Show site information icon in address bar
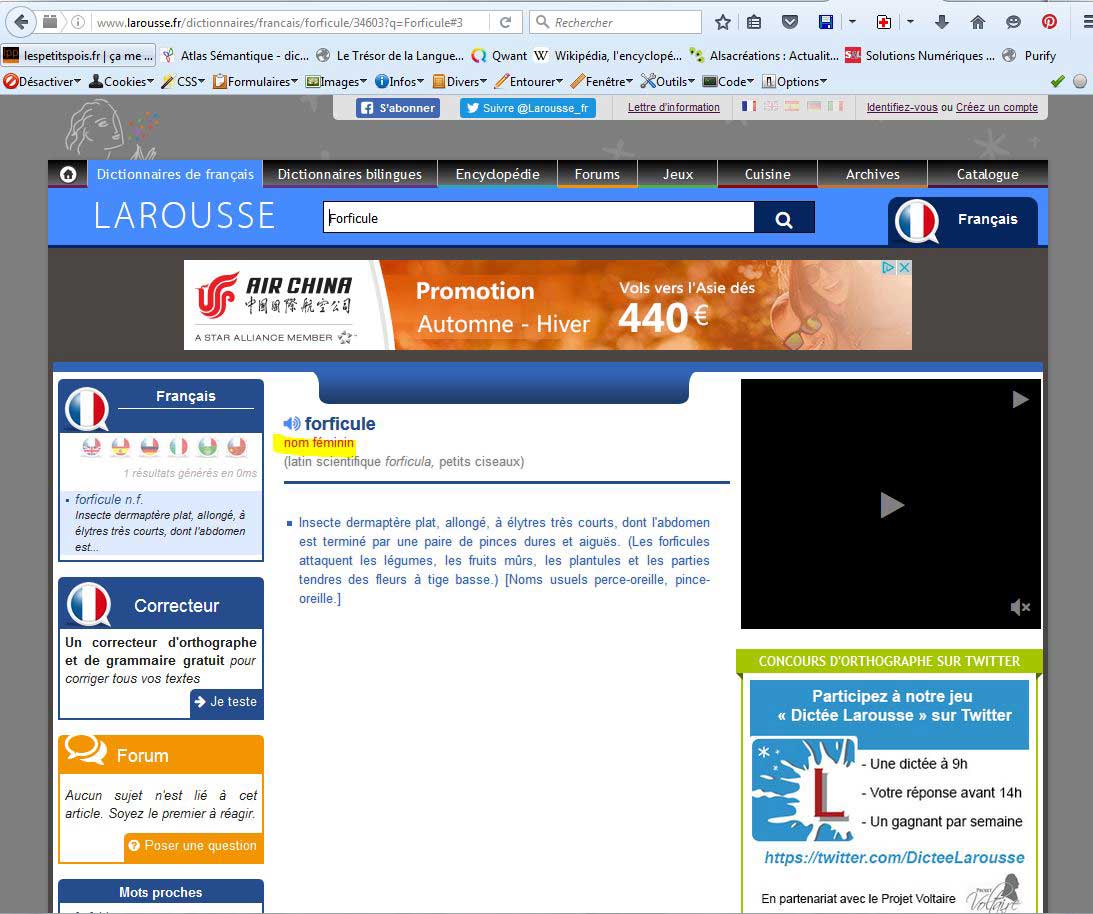Screen dimensions: 1093x914 tap(78, 22)
